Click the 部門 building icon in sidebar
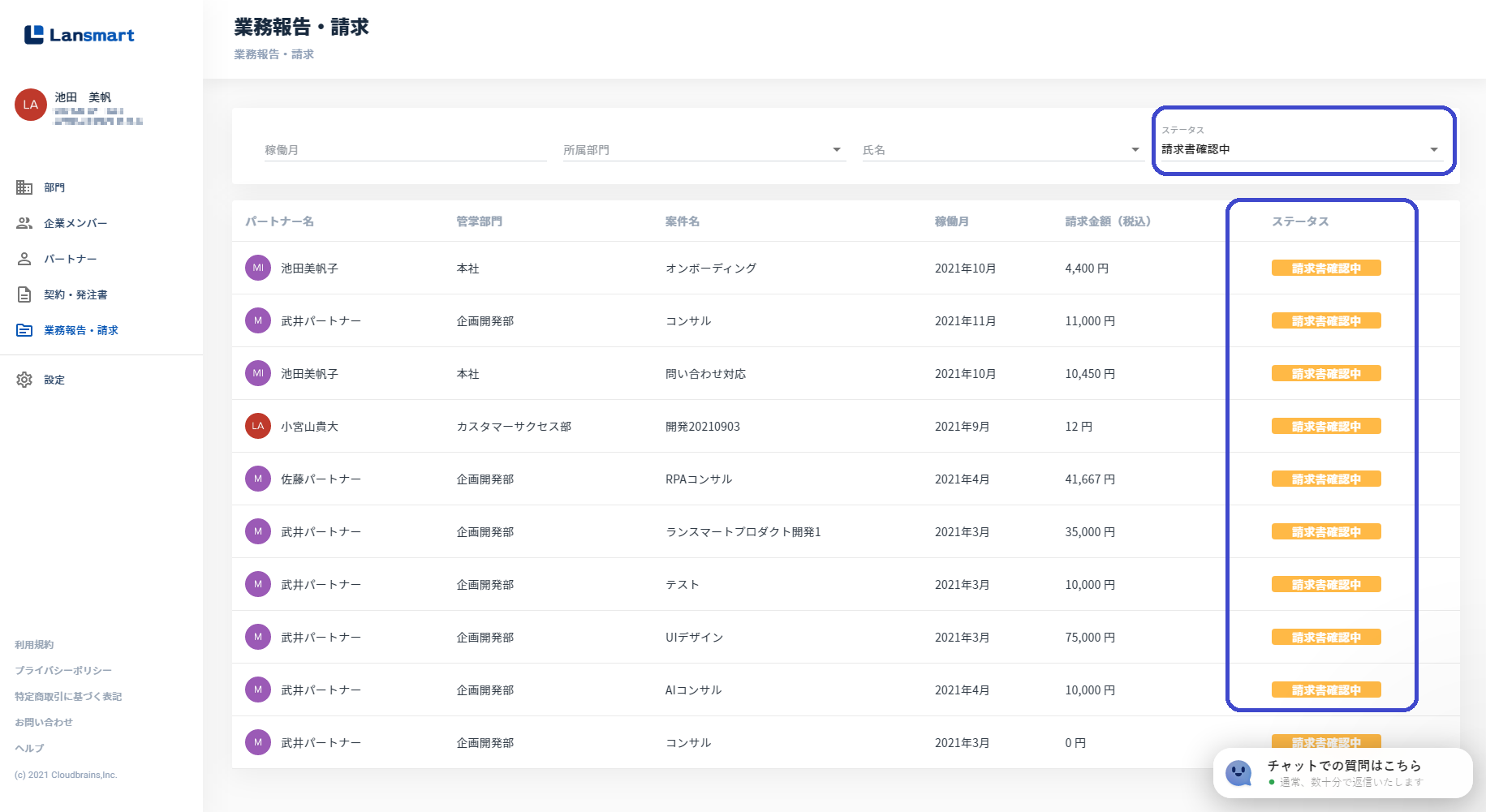The width and height of the screenshot is (1486, 812). [x=24, y=187]
